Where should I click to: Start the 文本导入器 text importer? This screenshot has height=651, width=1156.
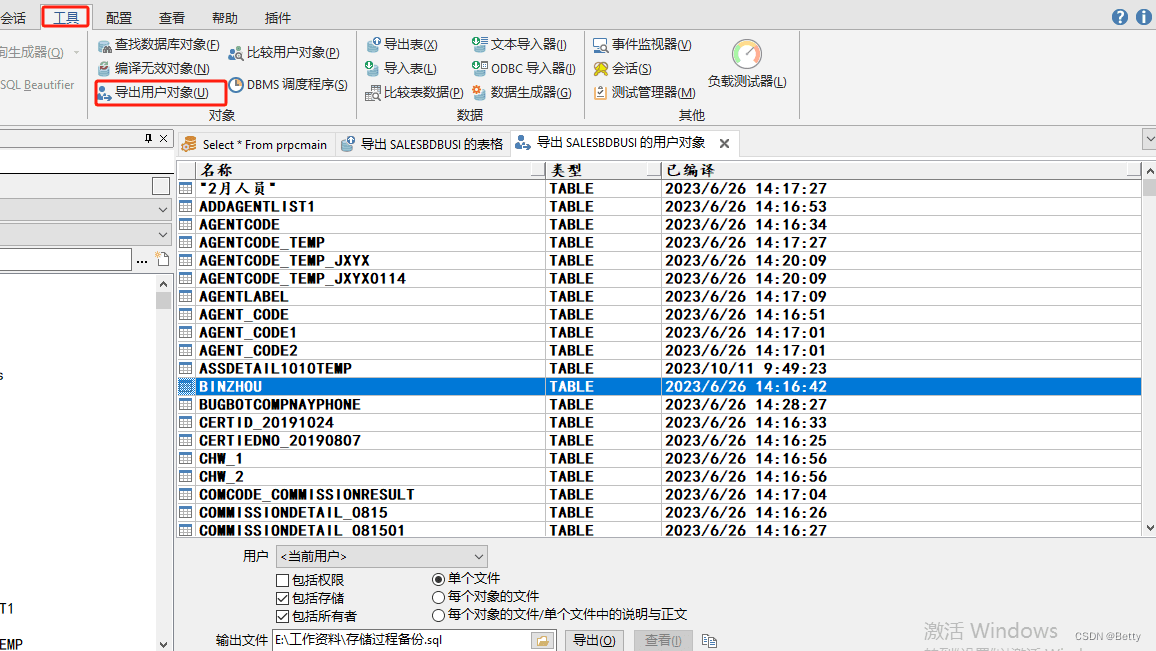pyautogui.click(x=521, y=44)
